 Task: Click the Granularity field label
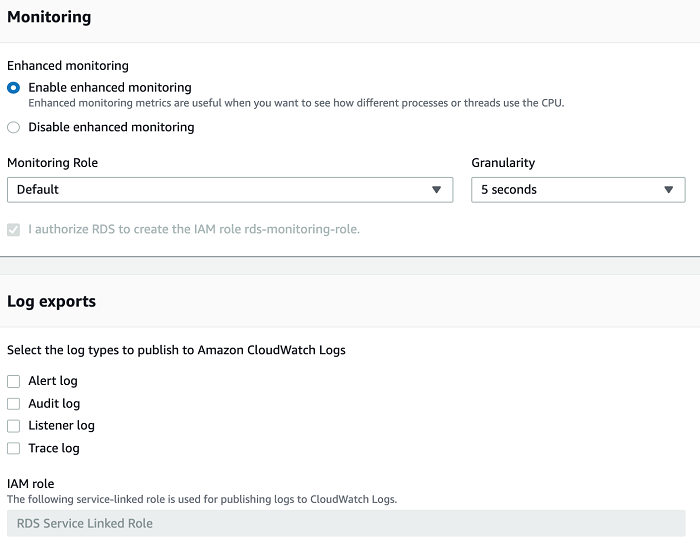click(503, 163)
